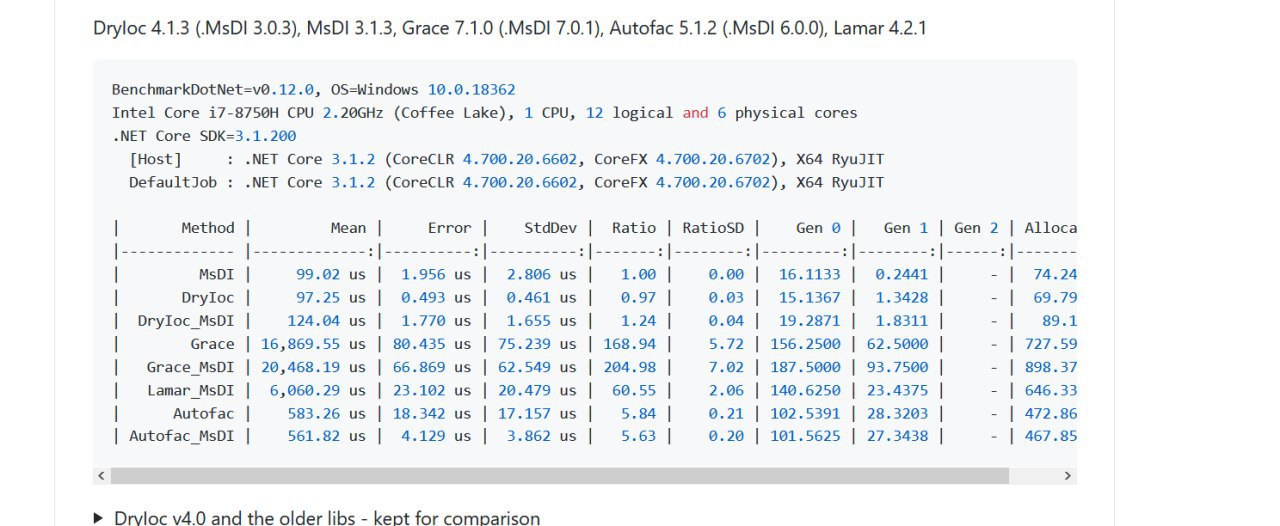This screenshot has height=526, width=1280.
Task: Select the 'Autofac' method row label
Action: pos(203,413)
